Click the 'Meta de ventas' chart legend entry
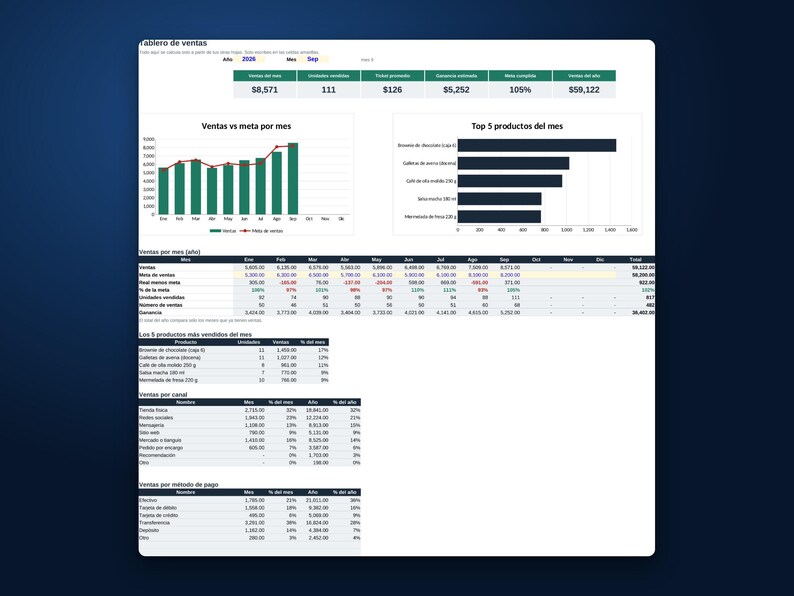The width and height of the screenshot is (794, 596). coord(262,231)
